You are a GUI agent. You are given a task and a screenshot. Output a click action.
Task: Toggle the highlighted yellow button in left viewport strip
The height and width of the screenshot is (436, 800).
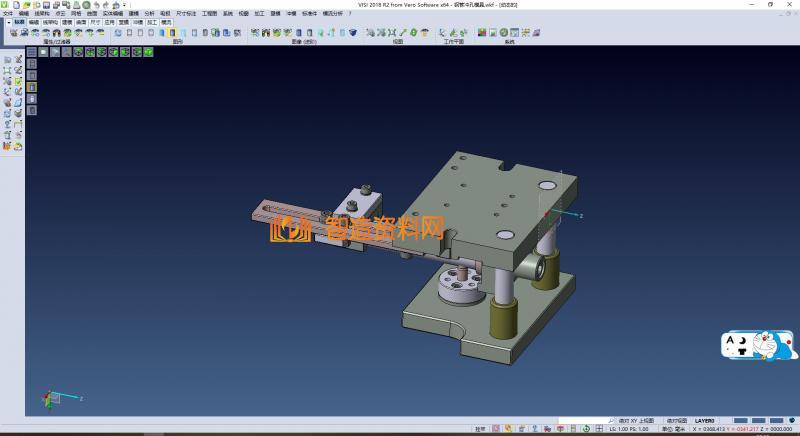31,87
